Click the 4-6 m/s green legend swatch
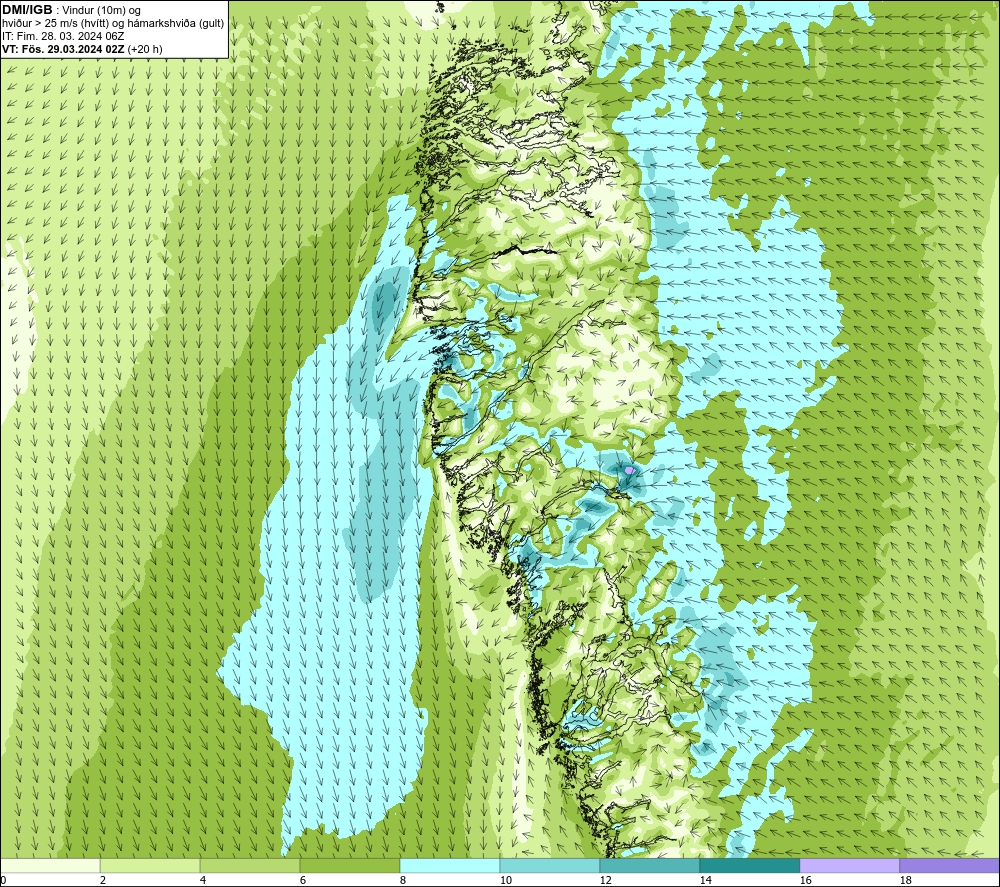Screen dimensions: 1000x887 click(250, 865)
